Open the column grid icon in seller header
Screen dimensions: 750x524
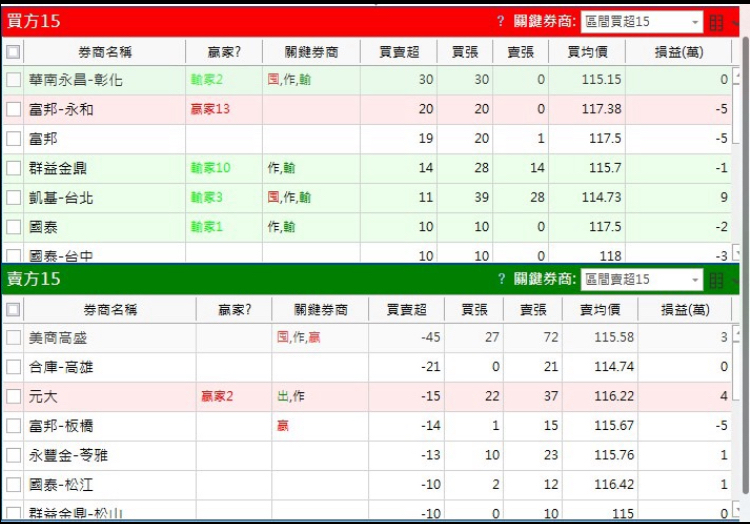point(716,281)
